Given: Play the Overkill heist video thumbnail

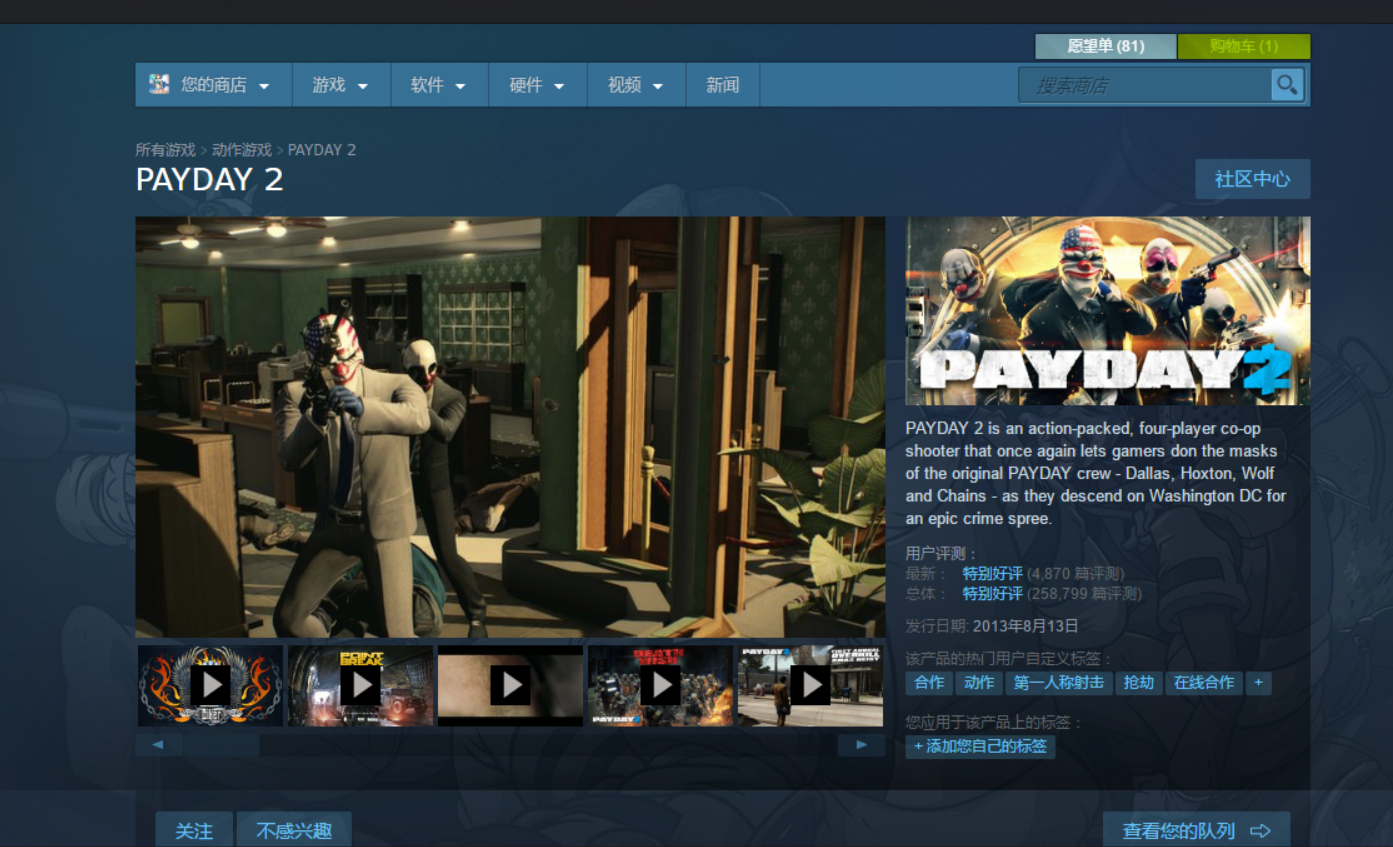Looking at the screenshot, I should pos(810,685).
